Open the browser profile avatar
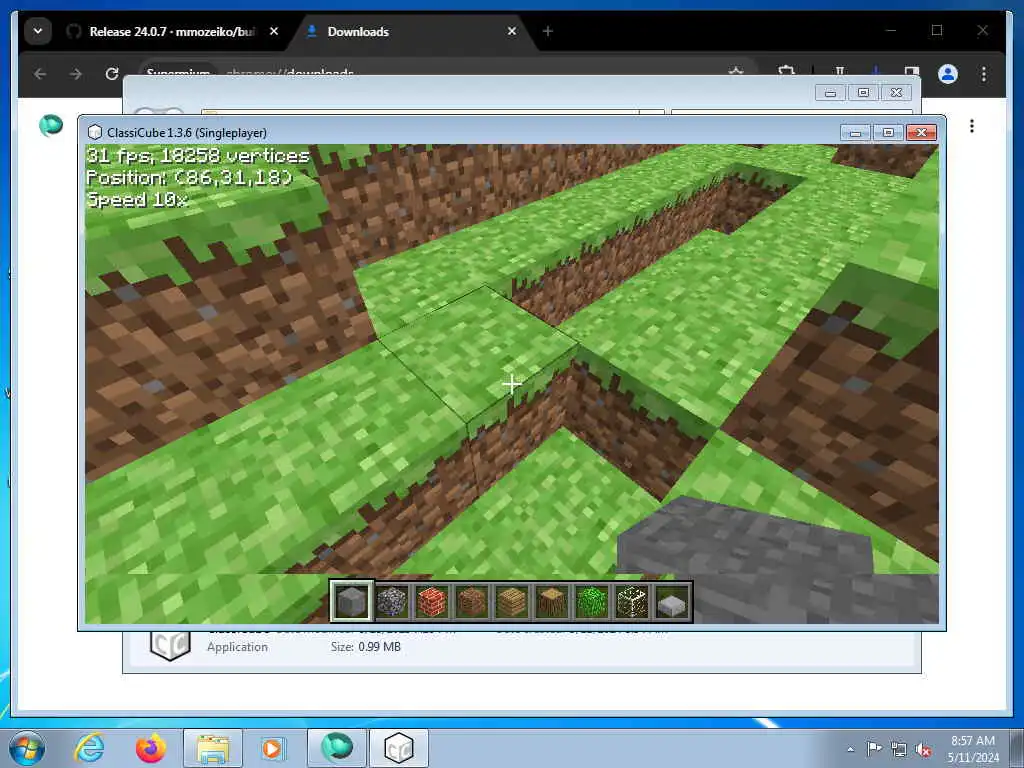 pyautogui.click(x=948, y=74)
